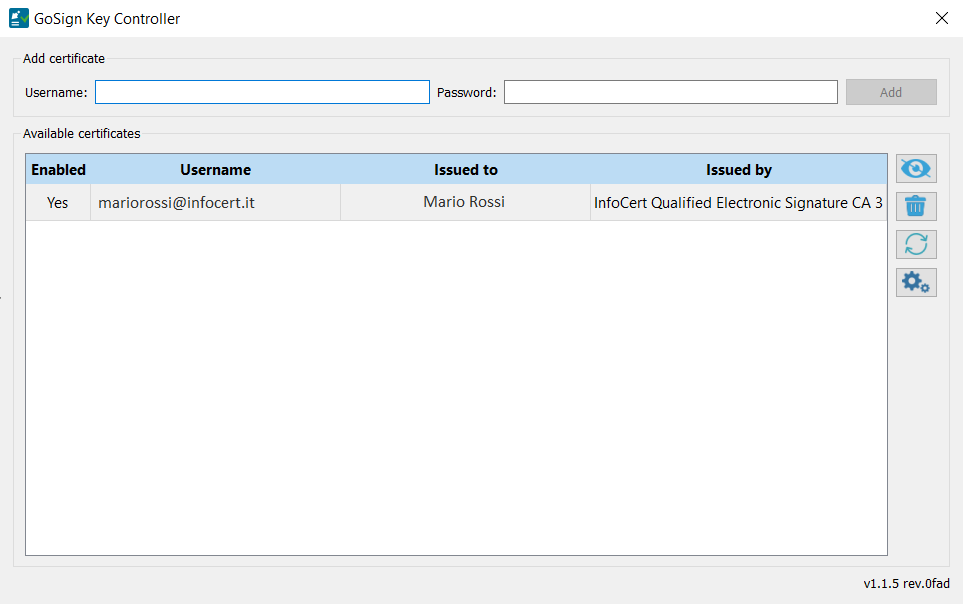Screen dimensions: 963x604
Task: Click the Mario Rossi cell
Action: [x=464, y=202]
